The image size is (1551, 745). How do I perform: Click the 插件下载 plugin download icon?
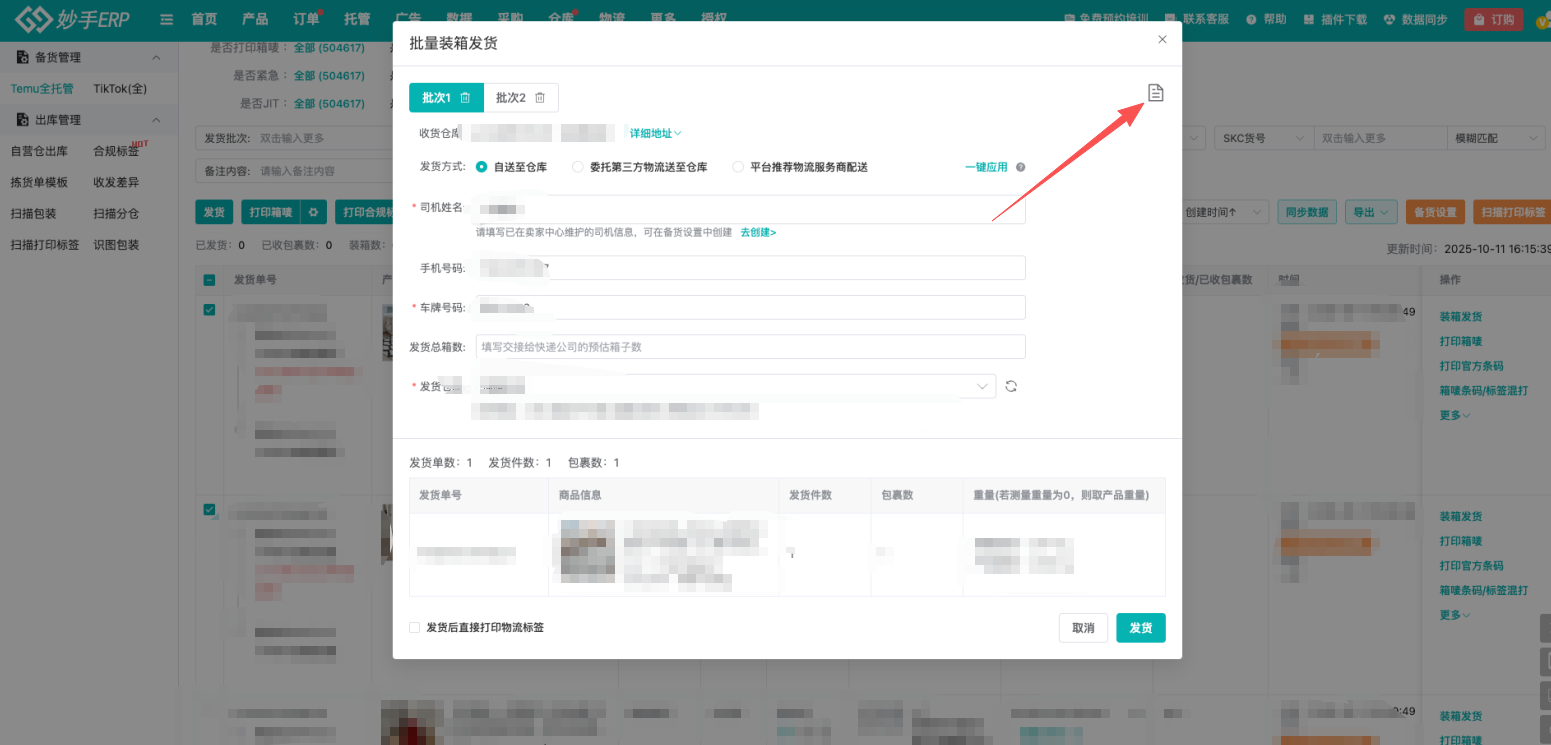(x=1310, y=18)
